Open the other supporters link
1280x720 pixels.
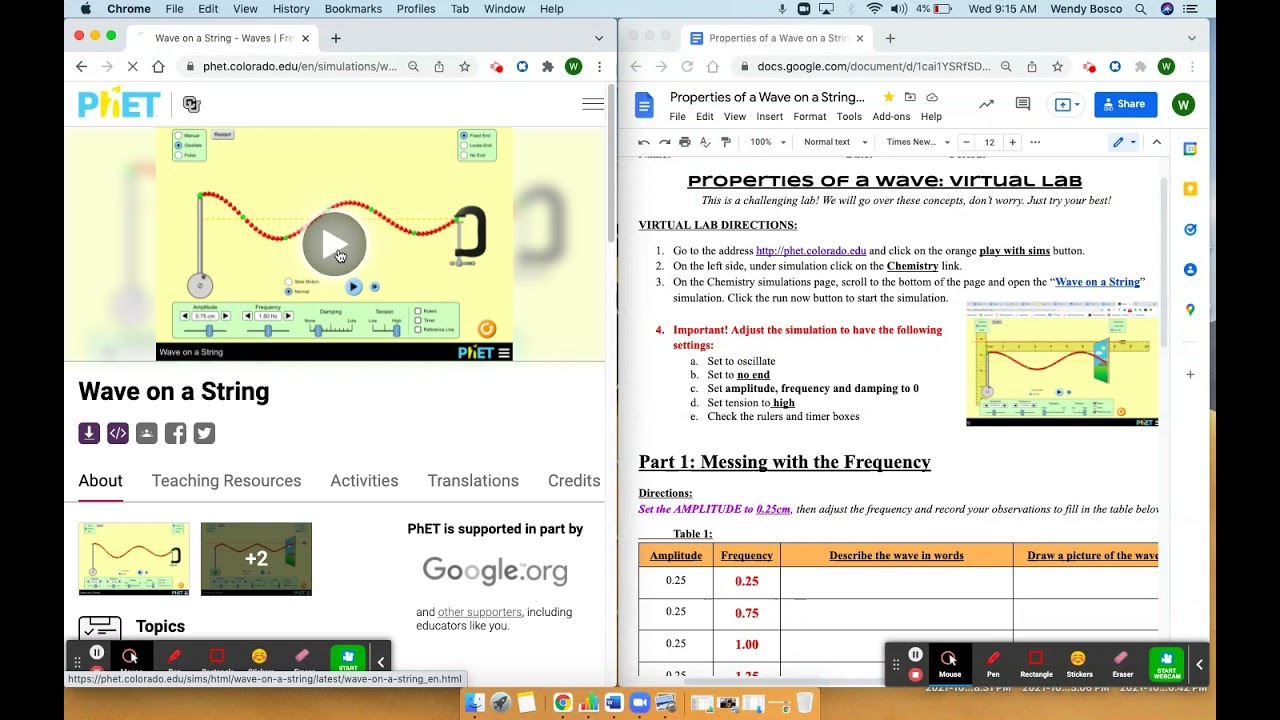pyautogui.click(x=479, y=612)
